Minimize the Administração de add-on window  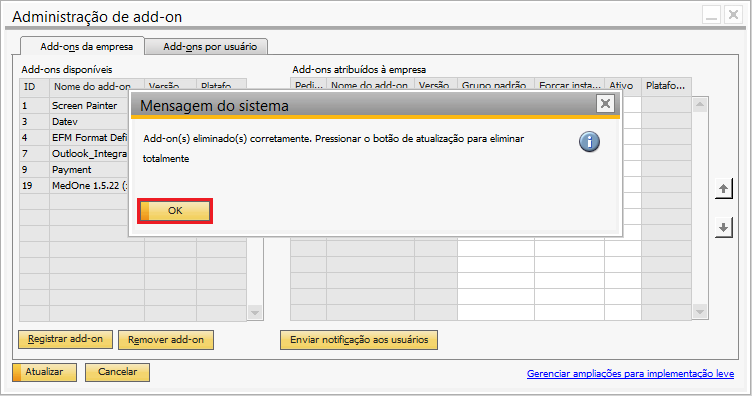(712, 15)
